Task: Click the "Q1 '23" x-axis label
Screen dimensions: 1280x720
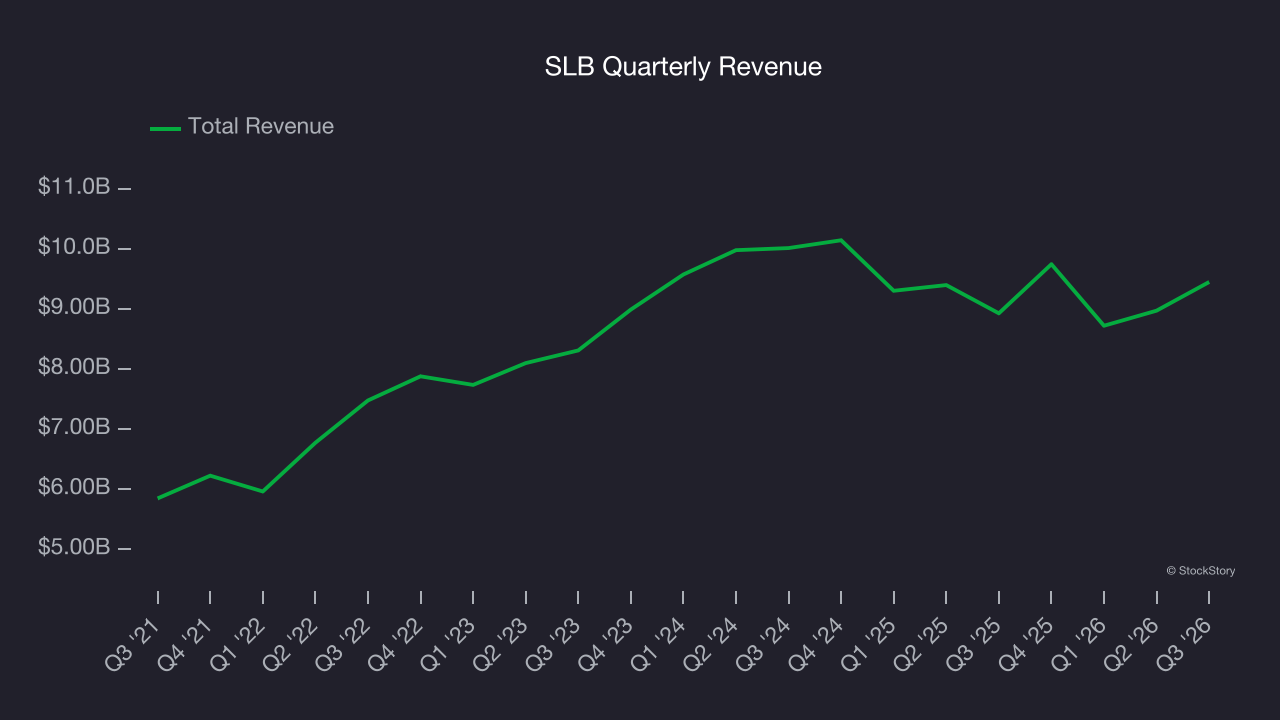Action: pos(449,644)
